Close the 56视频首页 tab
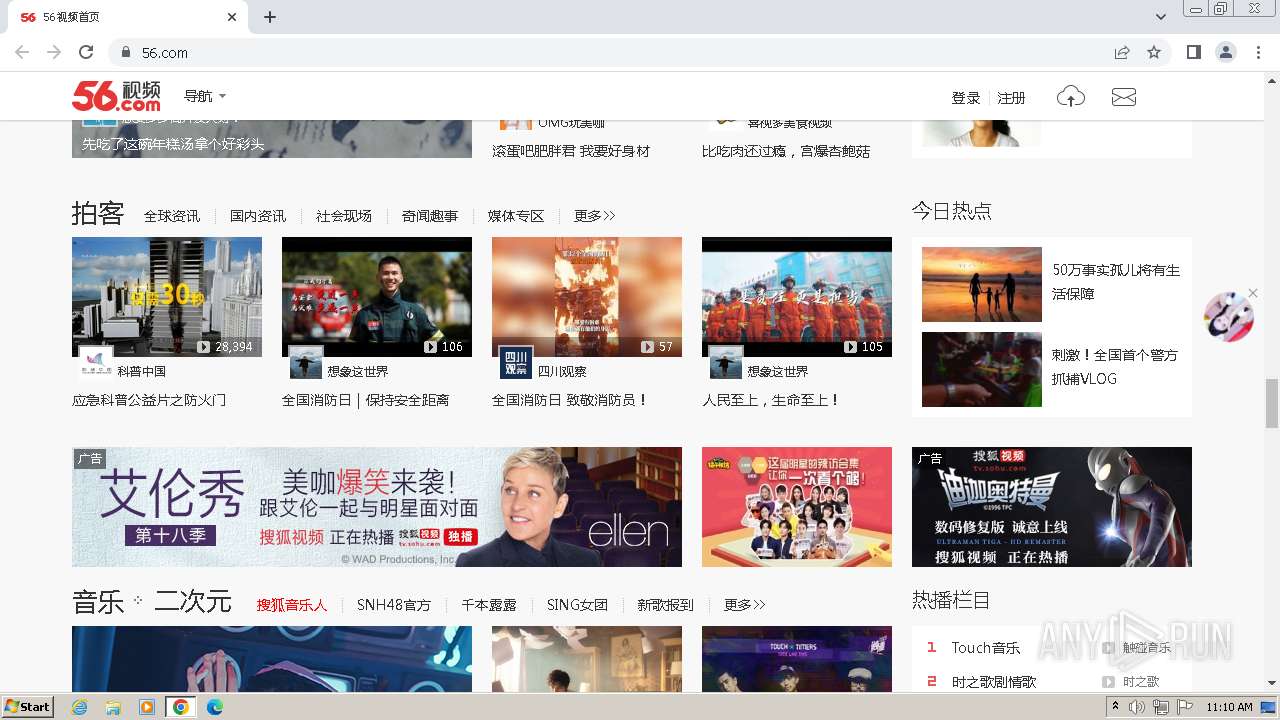This screenshot has width=1280, height=720. [x=232, y=17]
